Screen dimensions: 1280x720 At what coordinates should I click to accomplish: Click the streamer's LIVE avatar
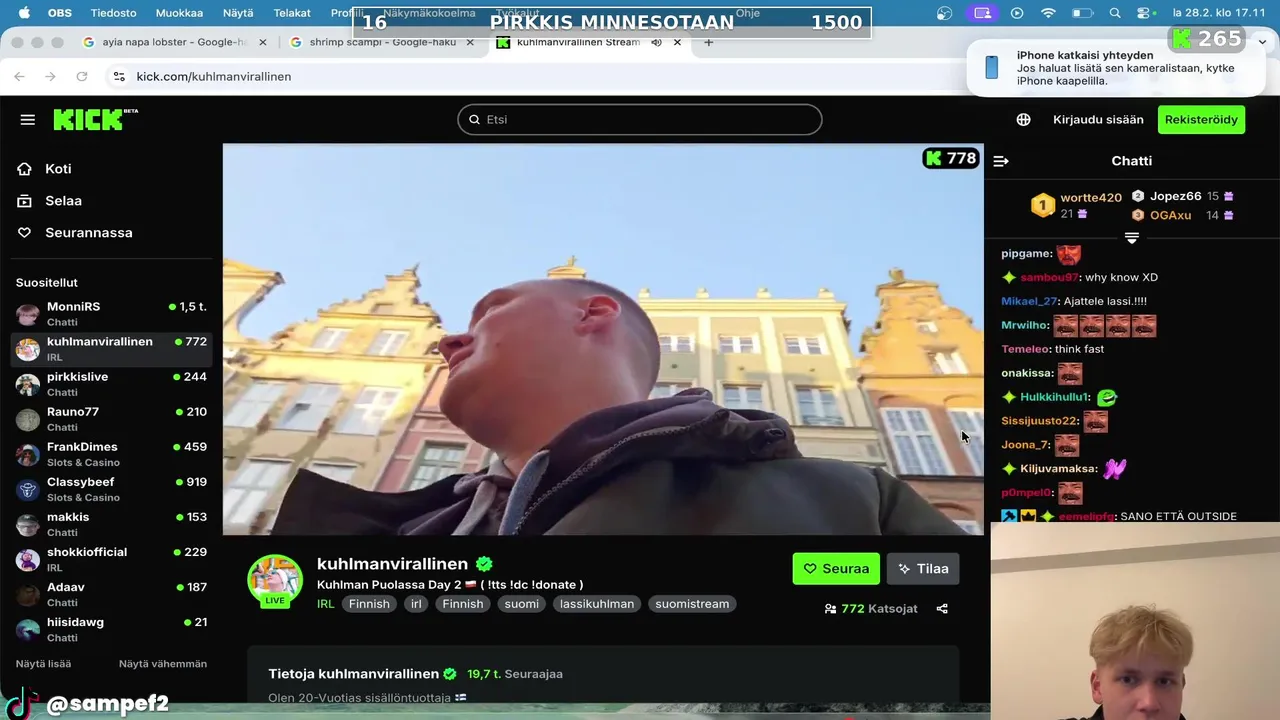pos(275,581)
